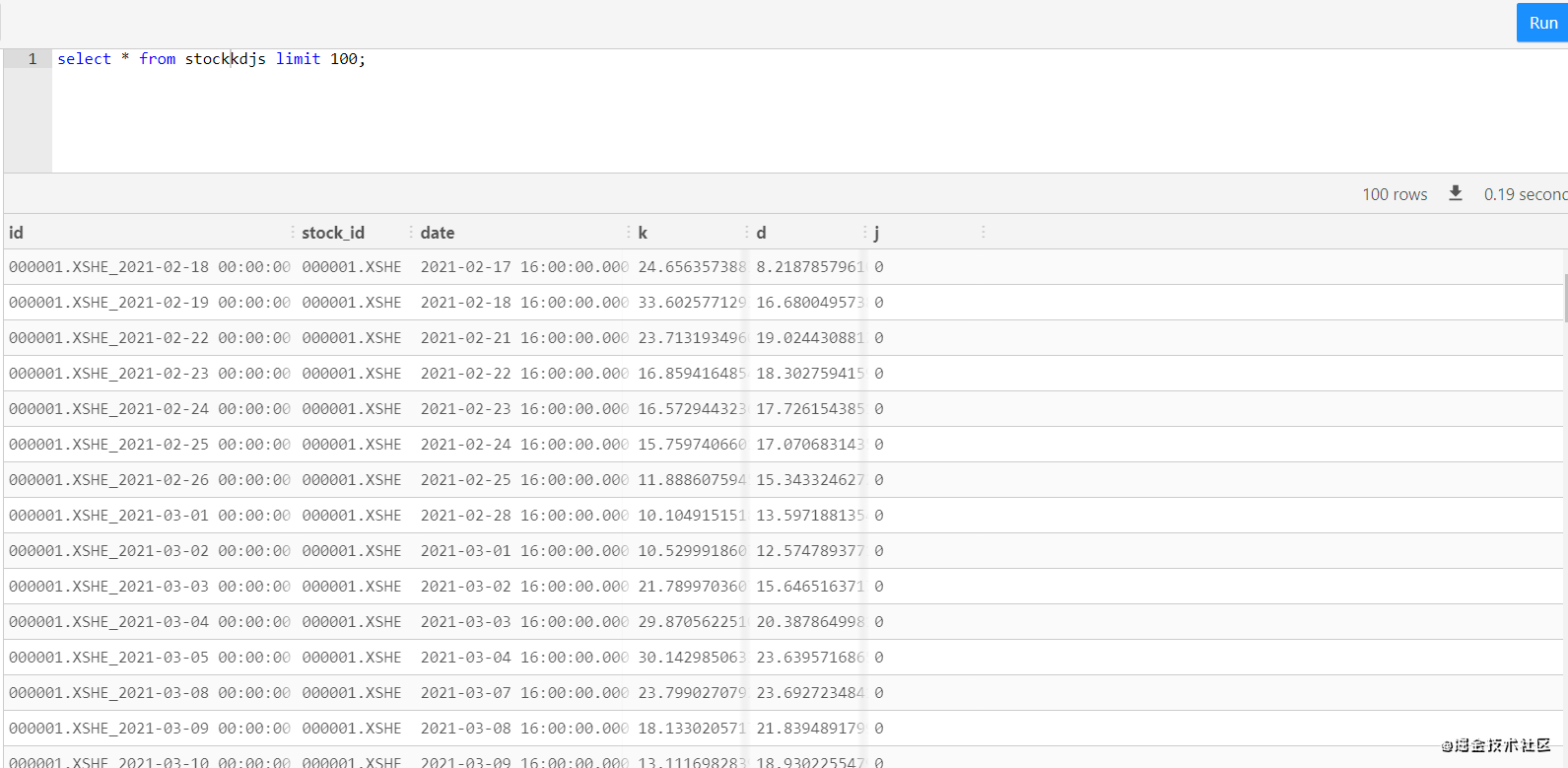Select id cell 000001.XSHE_2021-02-23
The image size is (1568, 768).
(150, 374)
